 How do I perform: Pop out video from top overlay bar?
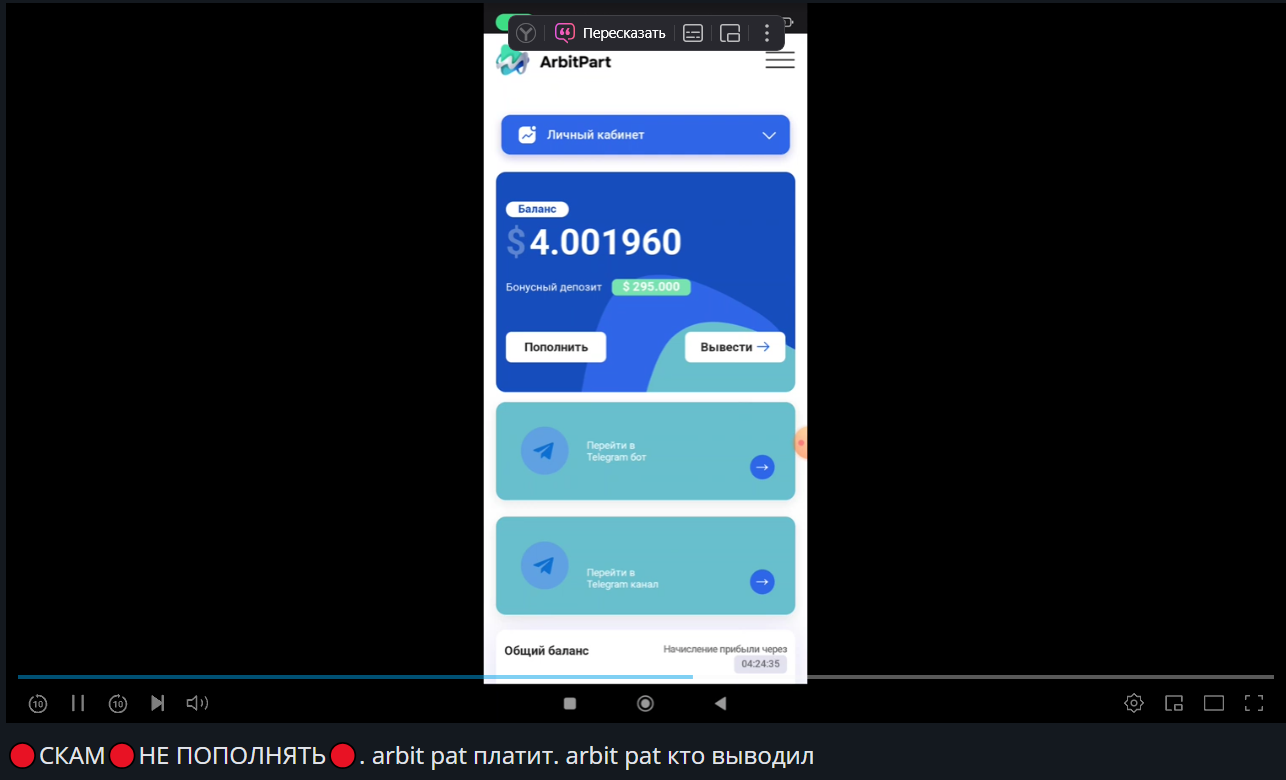(x=730, y=33)
